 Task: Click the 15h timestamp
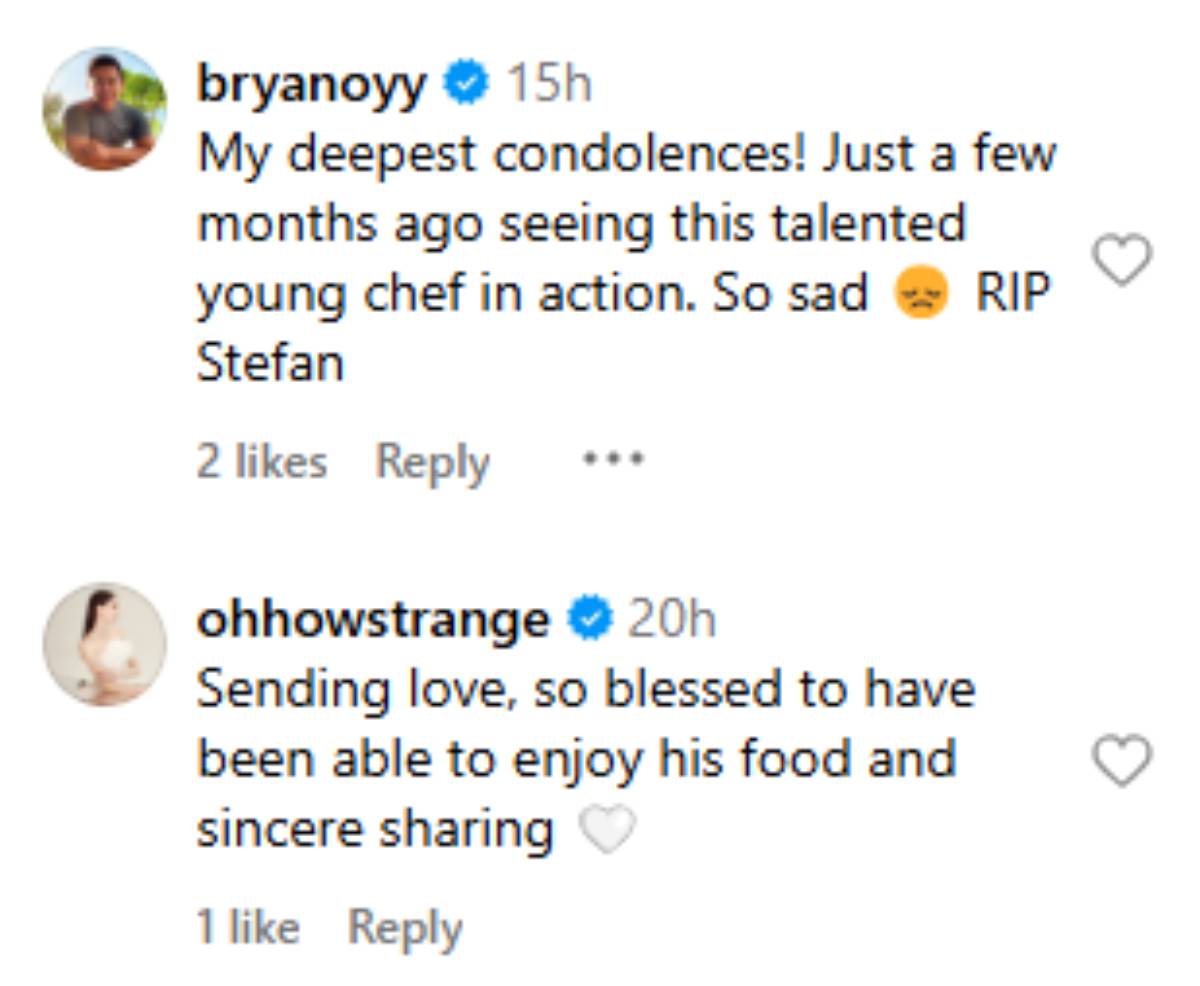tap(549, 84)
